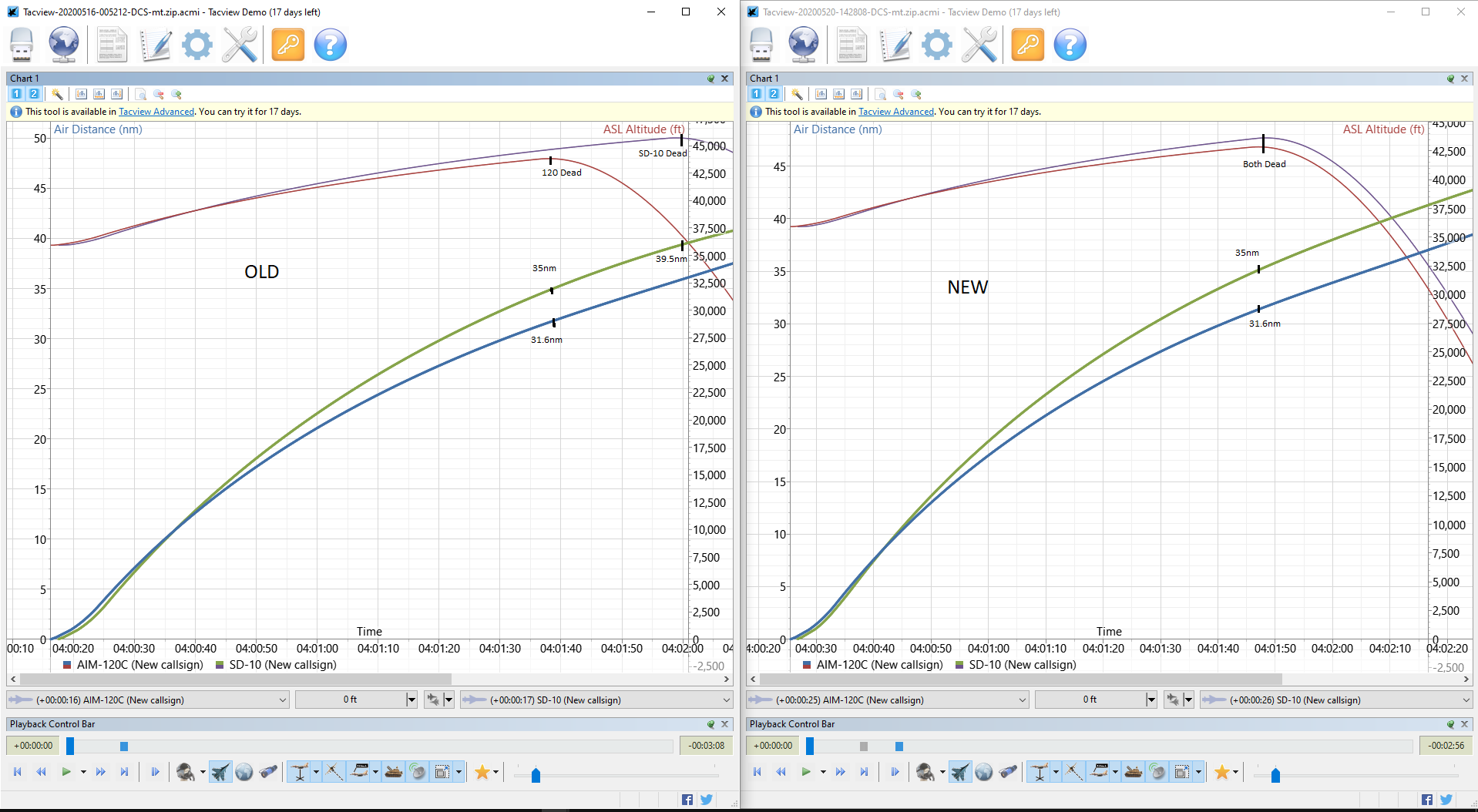
Task: Open the online globe icon in left window
Action: pyautogui.click(x=63, y=45)
